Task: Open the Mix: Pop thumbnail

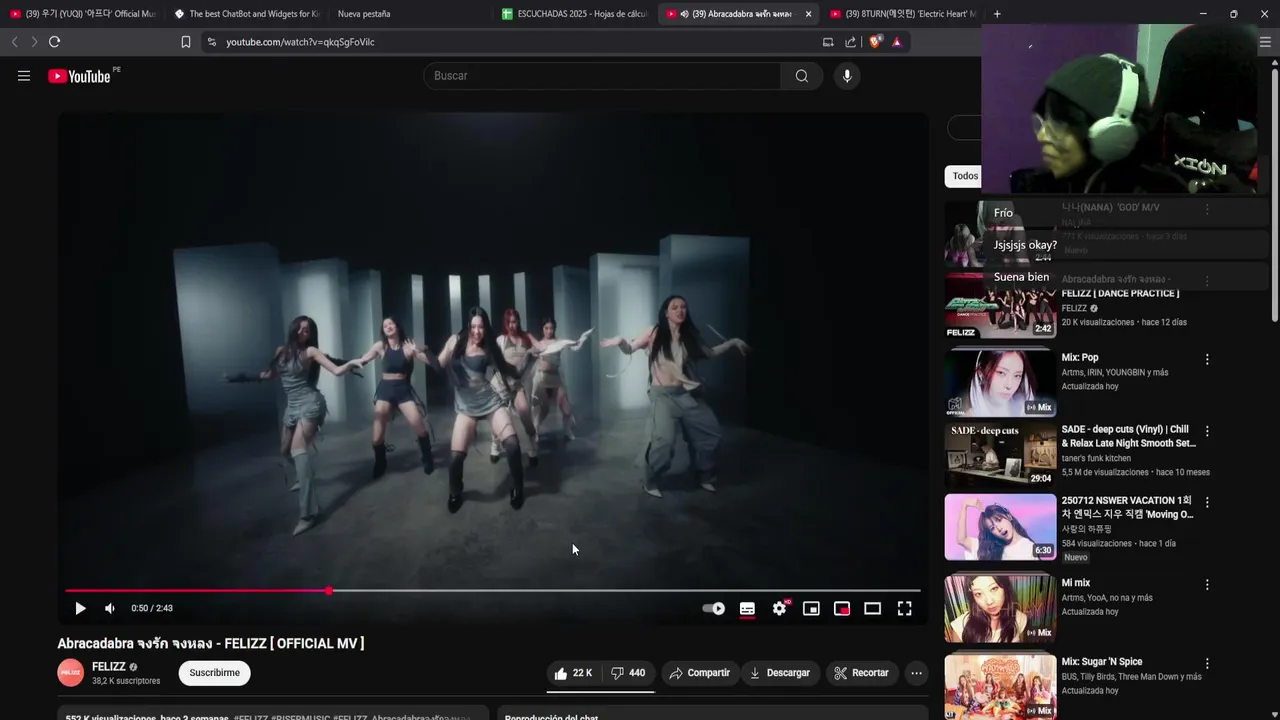Action: (x=1000, y=382)
